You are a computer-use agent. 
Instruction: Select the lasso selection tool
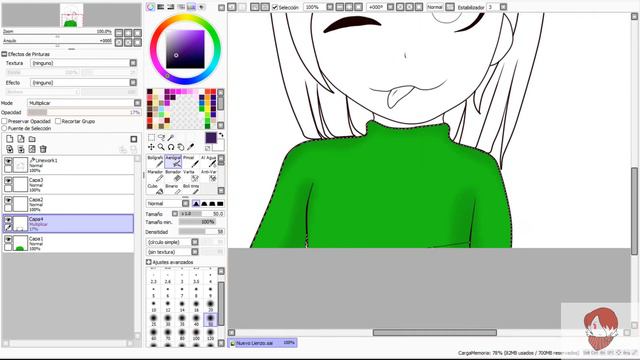click(161, 138)
